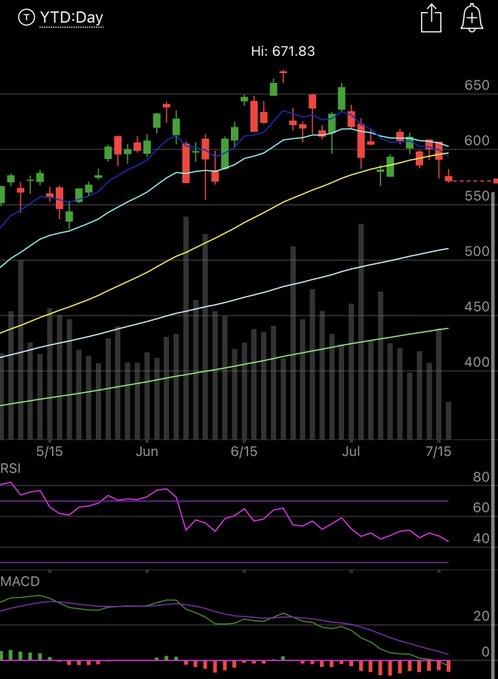Tap the Hi: 671.83 high label
Image resolution: width=498 pixels, height=679 pixels.
tap(283, 51)
